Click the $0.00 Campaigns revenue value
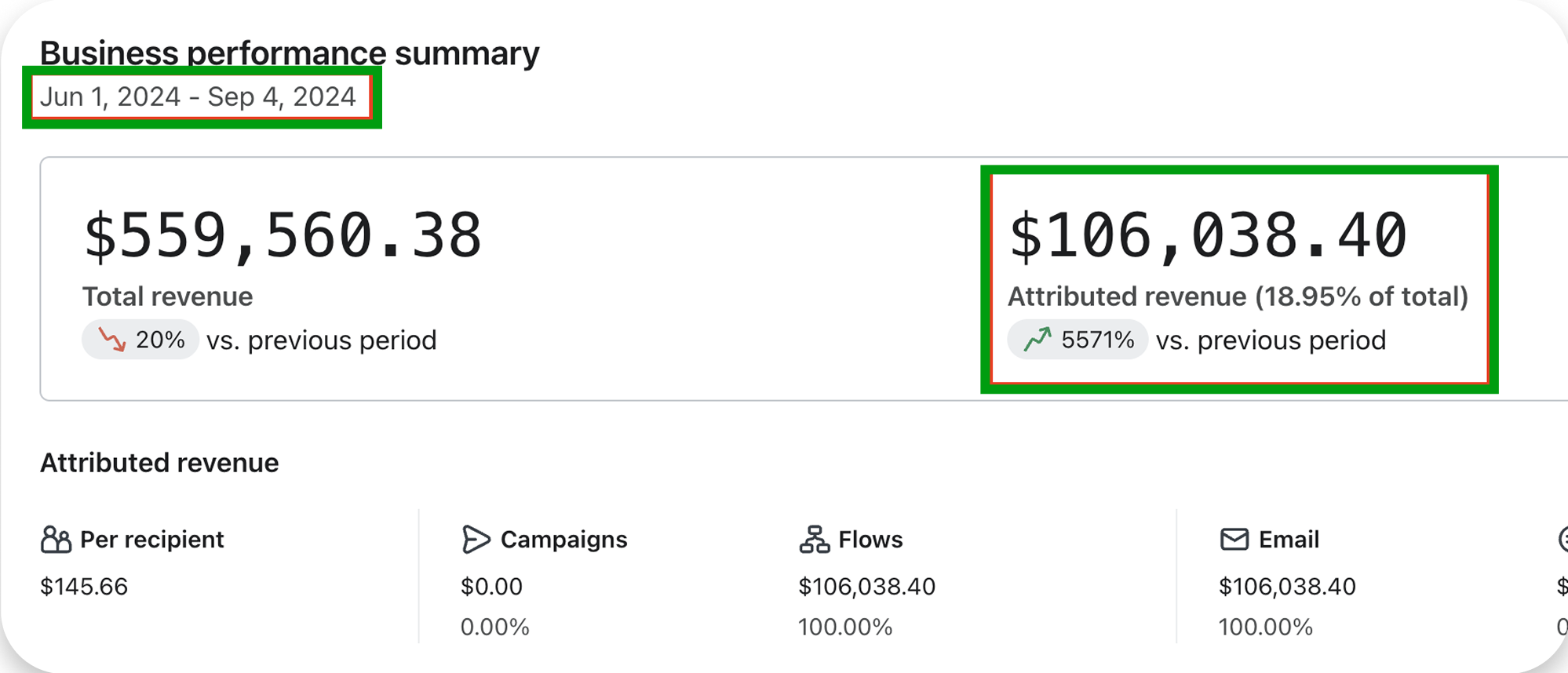Screen dimensions: 1568x673 [491, 587]
